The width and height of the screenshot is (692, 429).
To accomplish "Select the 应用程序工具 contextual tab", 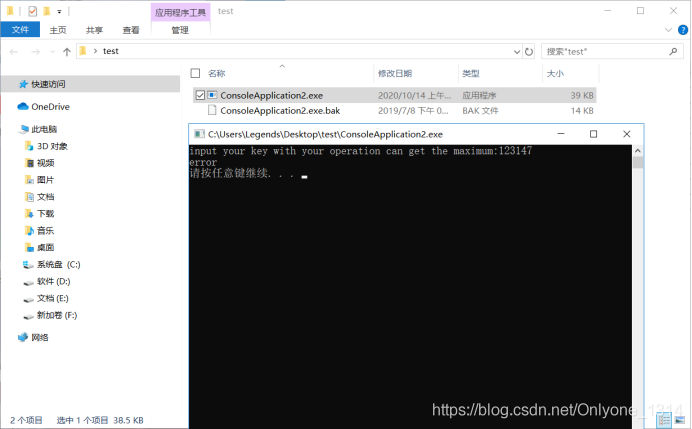I will [x=181, y=12].
